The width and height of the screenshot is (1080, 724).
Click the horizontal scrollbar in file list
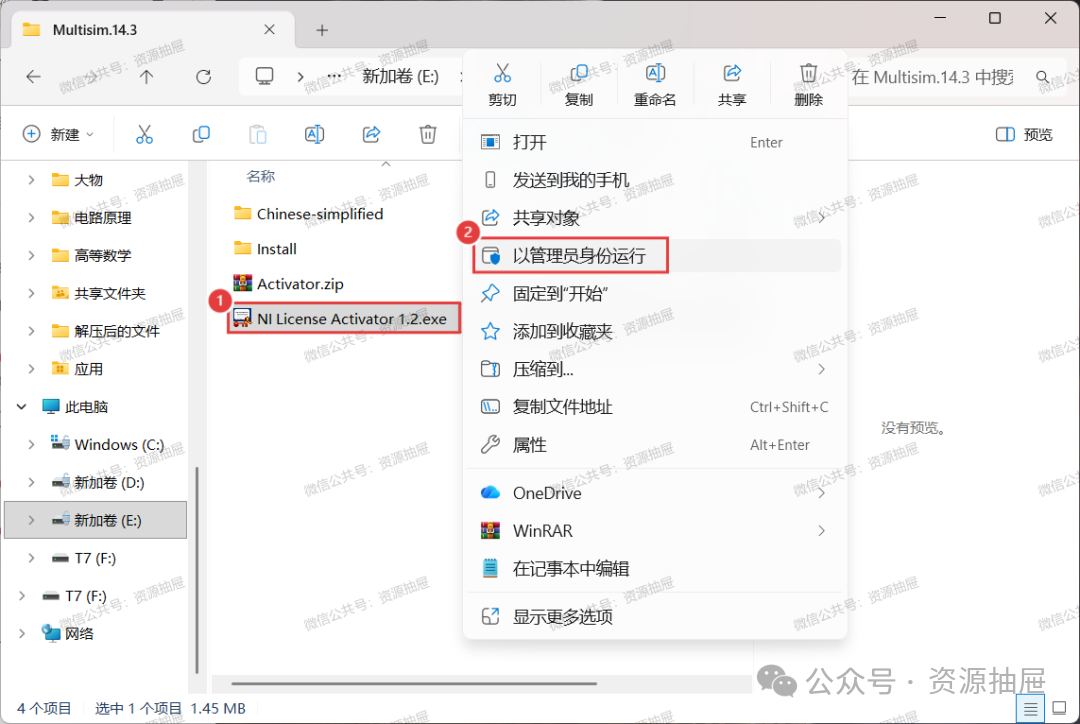tap(414, 684)
